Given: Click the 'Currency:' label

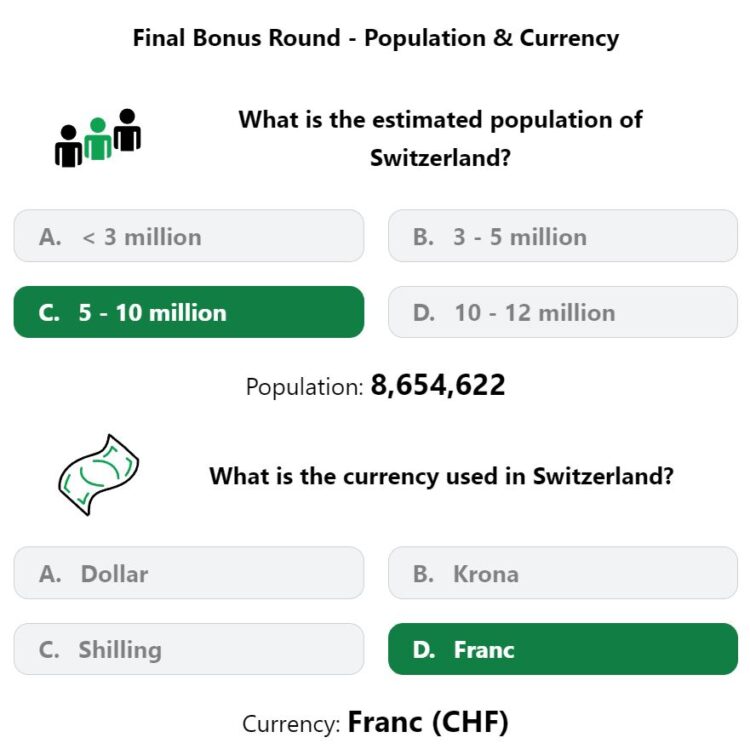Looking at the screenshot, I should pyautogui.click(x=291, y=724).
